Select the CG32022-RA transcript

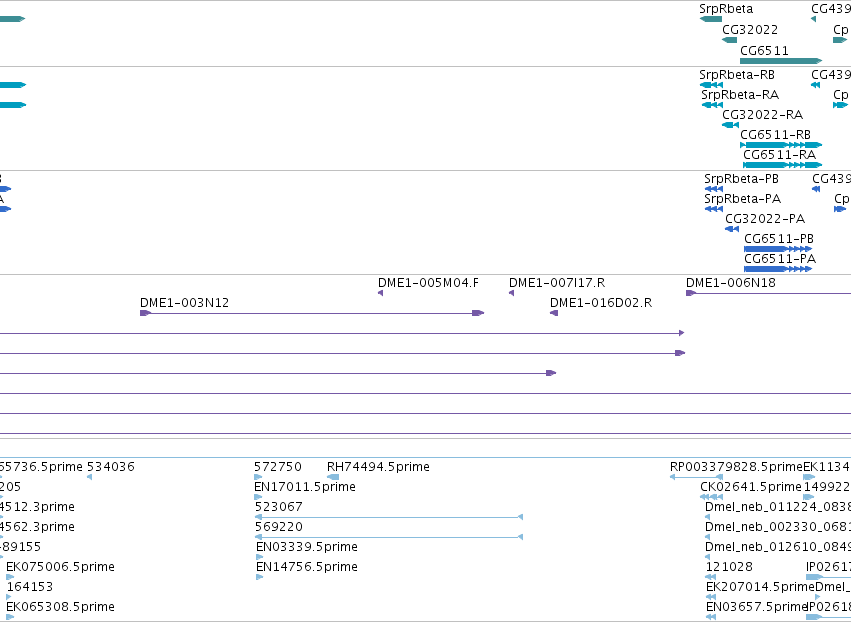click(731, 125)
